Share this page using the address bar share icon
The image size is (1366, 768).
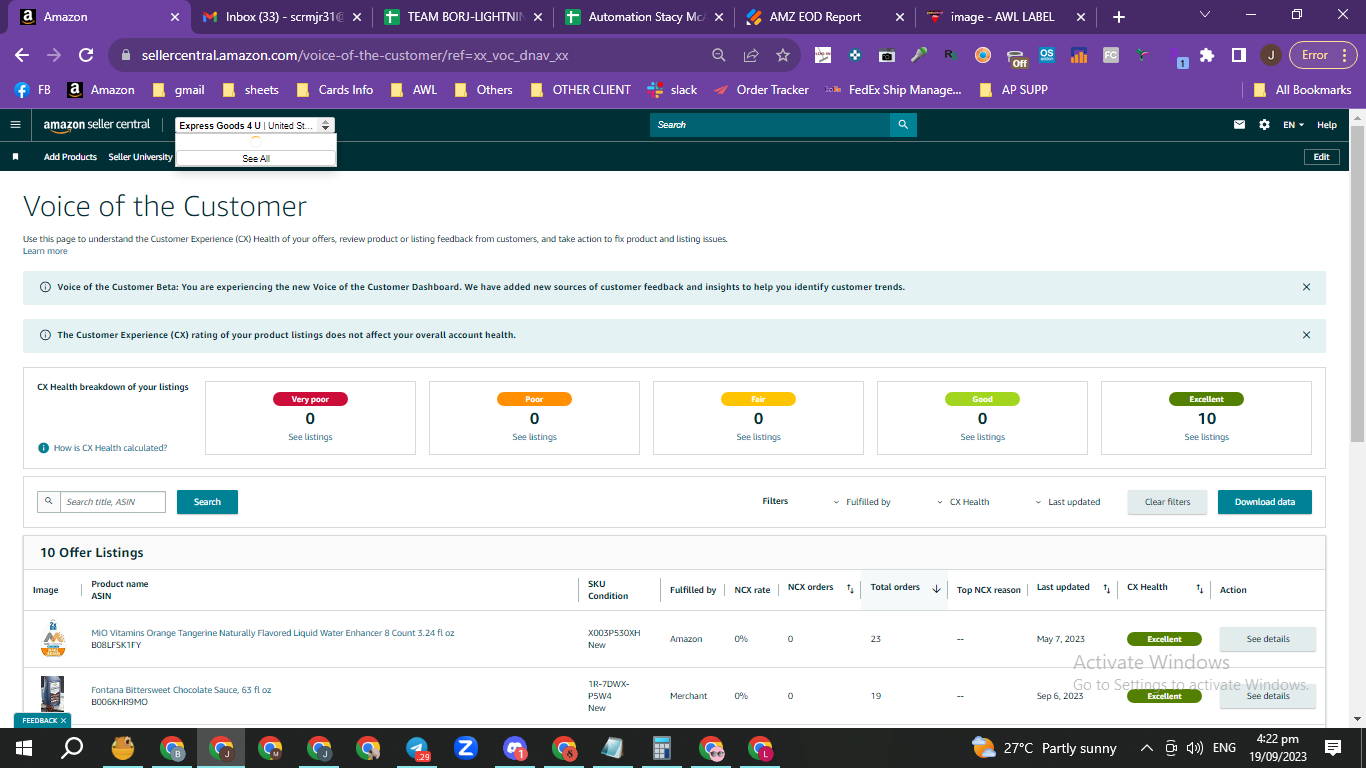pos(751,55)
